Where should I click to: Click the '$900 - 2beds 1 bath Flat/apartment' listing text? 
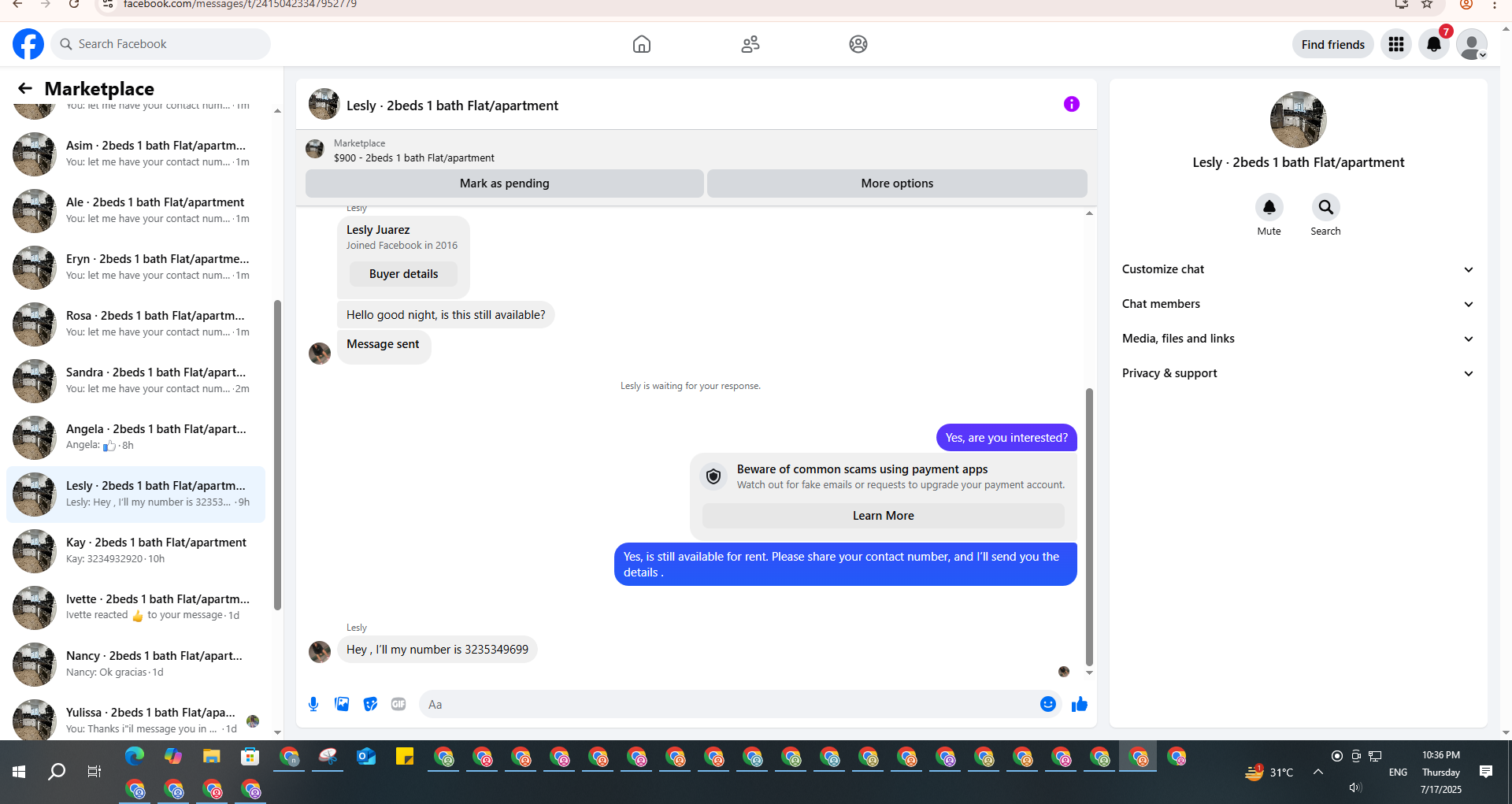click(x=414, y=157)
